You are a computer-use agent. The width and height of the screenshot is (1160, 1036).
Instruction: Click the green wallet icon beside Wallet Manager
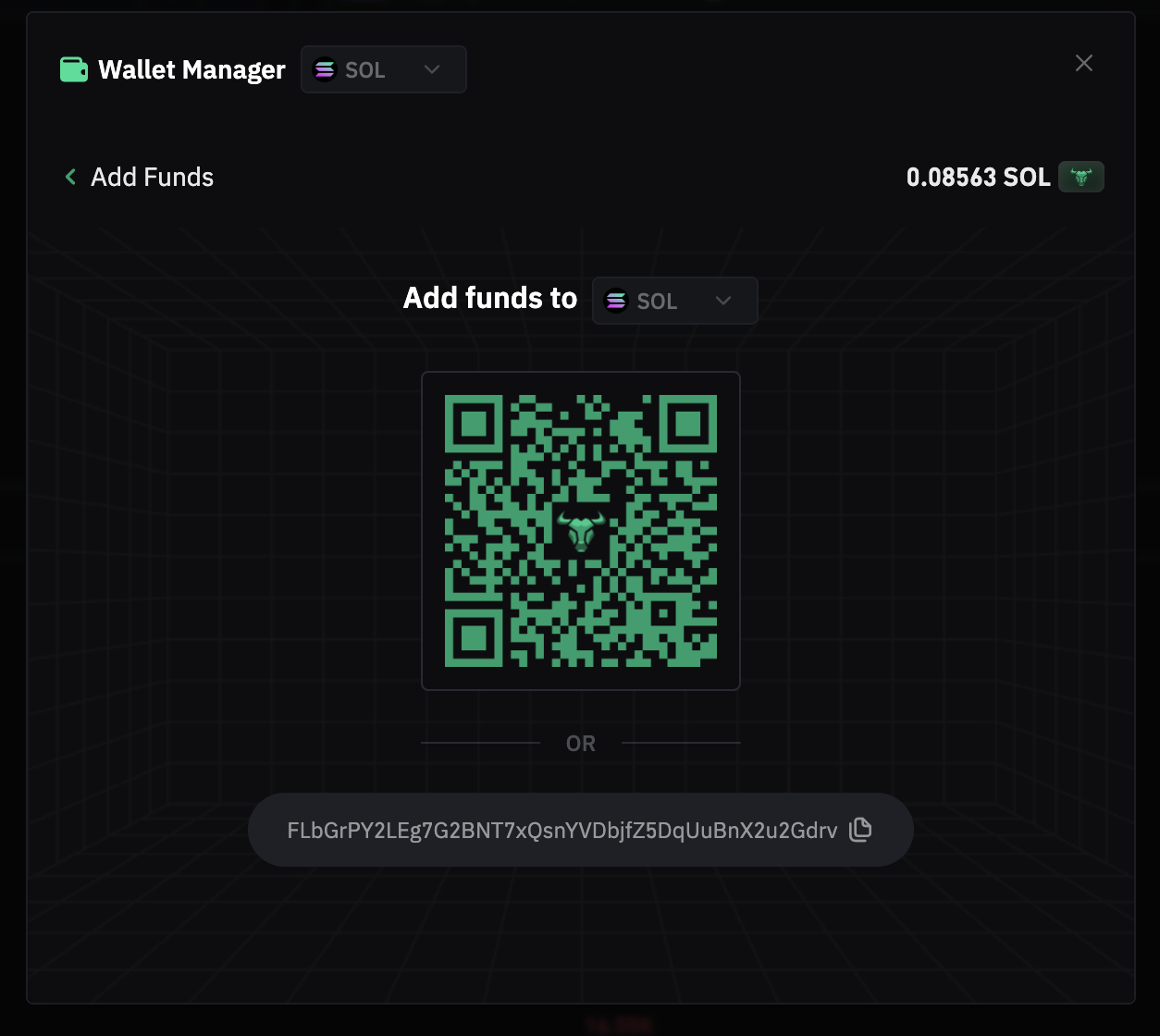(74, 69)
